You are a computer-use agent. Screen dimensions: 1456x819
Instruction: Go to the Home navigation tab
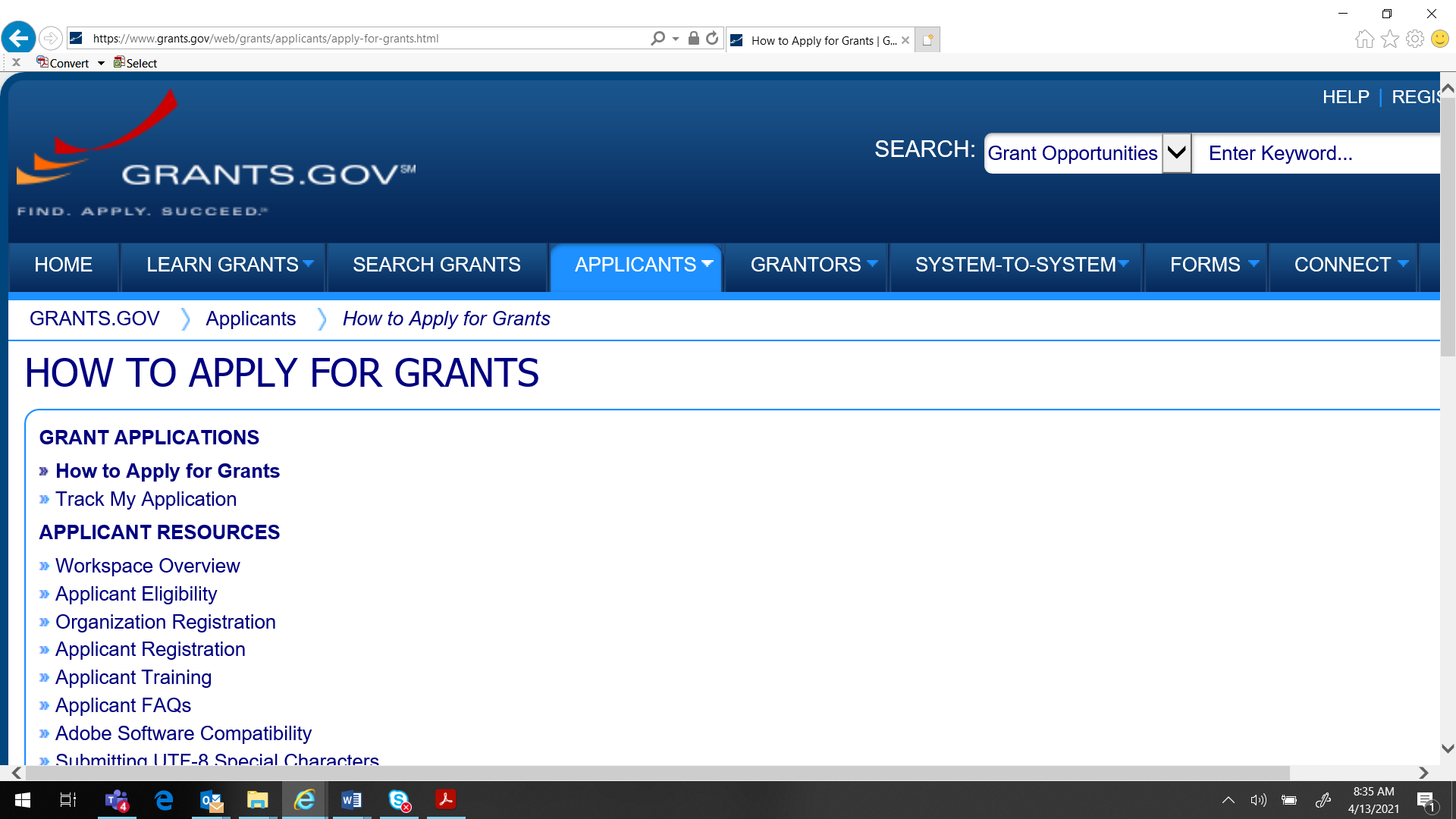[63, 265]
